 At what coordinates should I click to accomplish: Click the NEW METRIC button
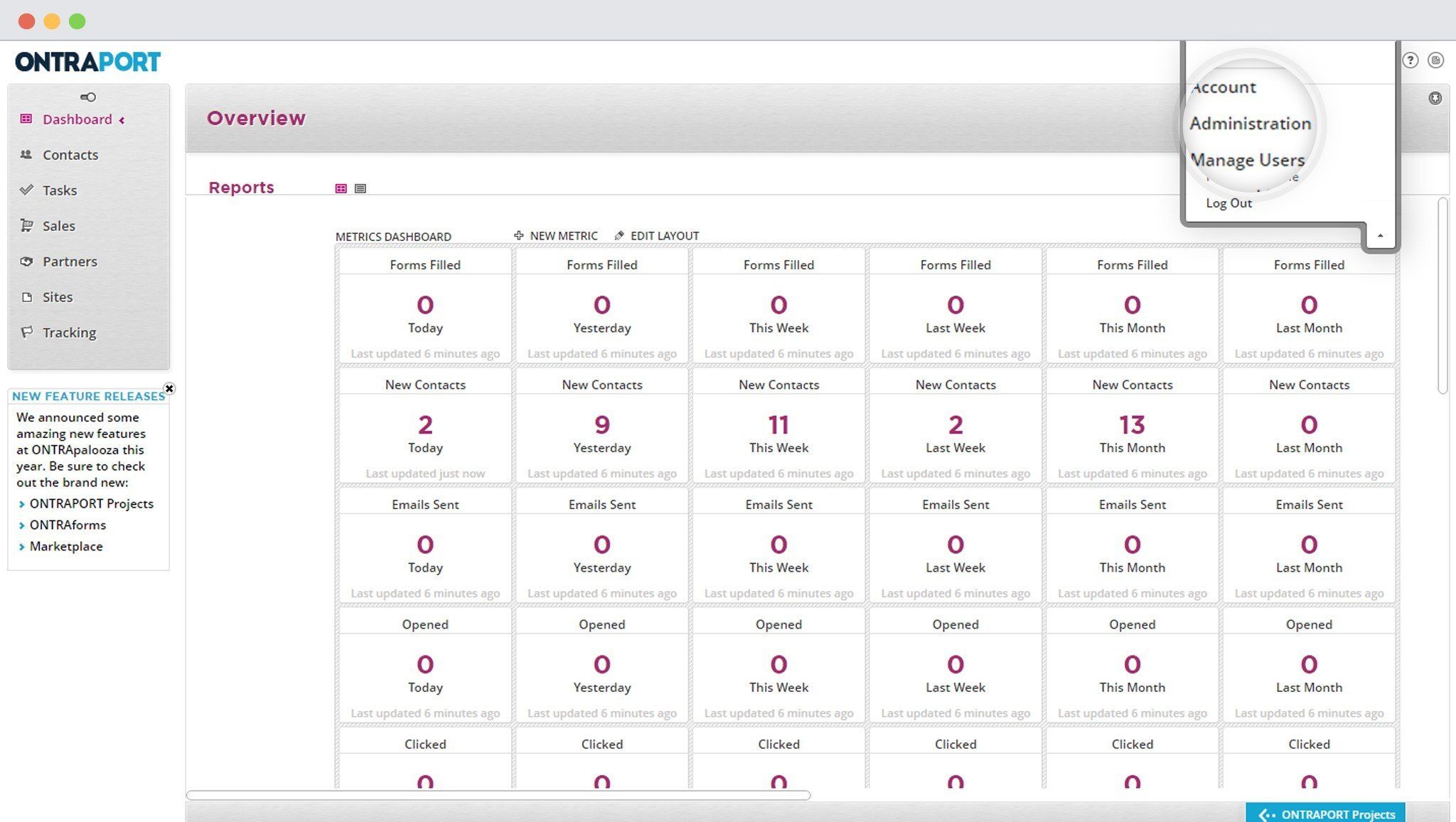[556, 235]
